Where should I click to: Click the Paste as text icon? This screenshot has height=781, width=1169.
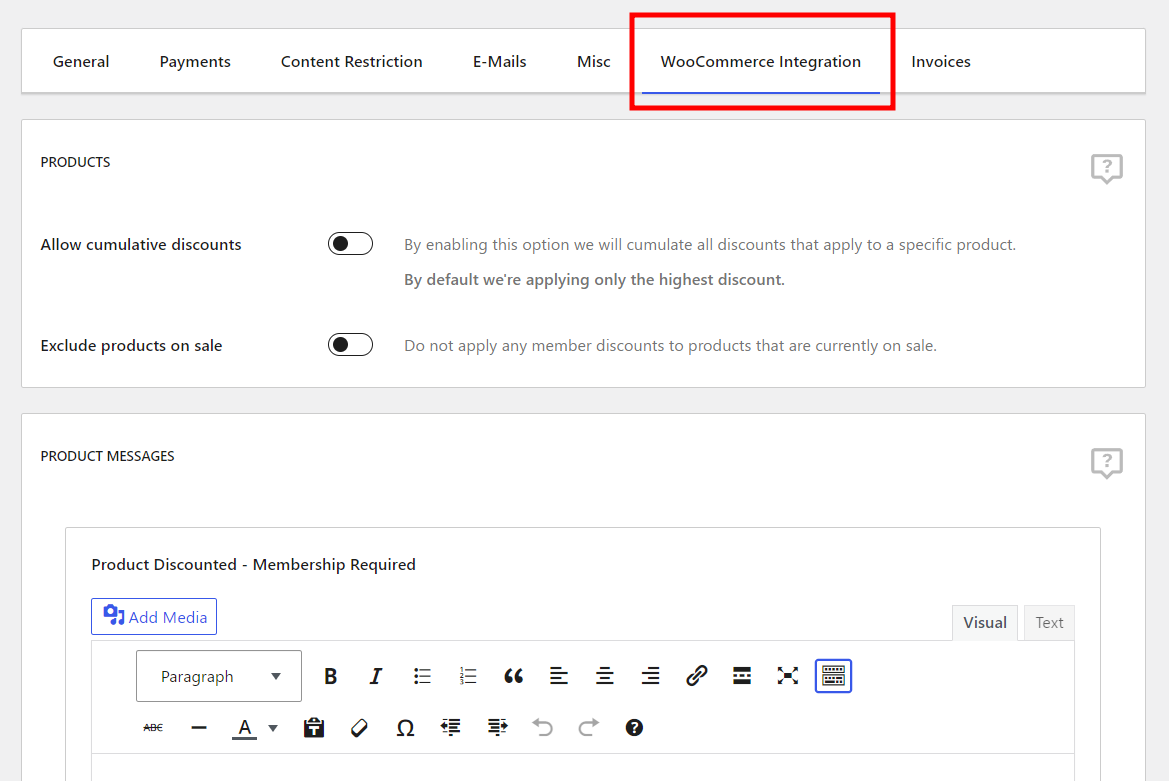pos(314,728)
